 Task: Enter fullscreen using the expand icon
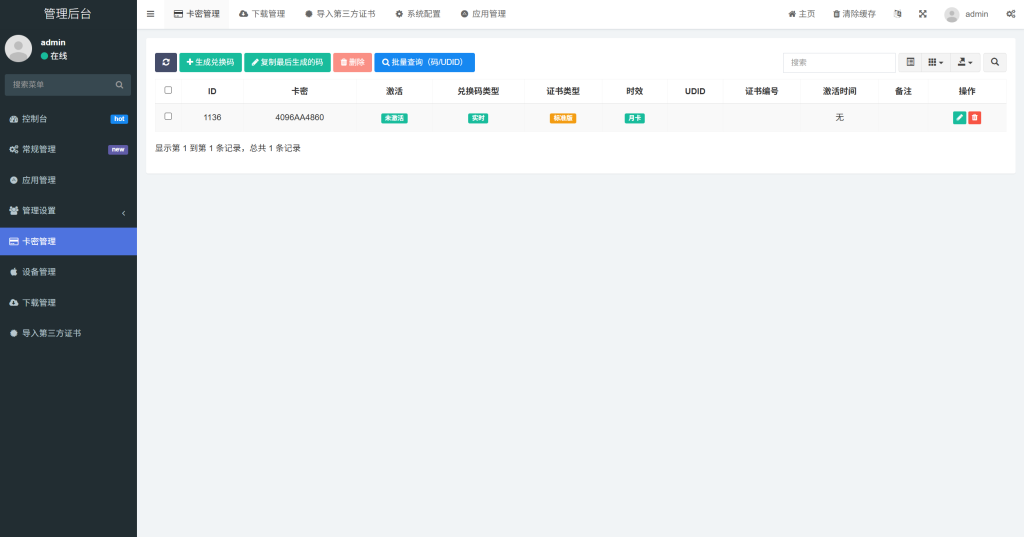point(923,14)
